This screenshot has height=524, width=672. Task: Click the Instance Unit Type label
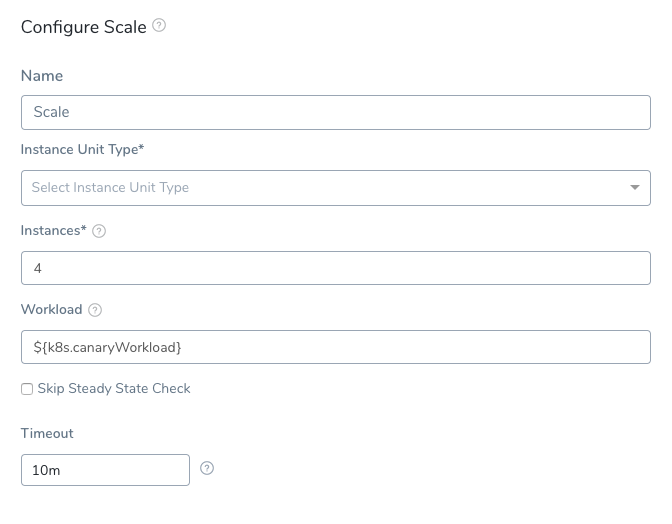click(82, 150)
